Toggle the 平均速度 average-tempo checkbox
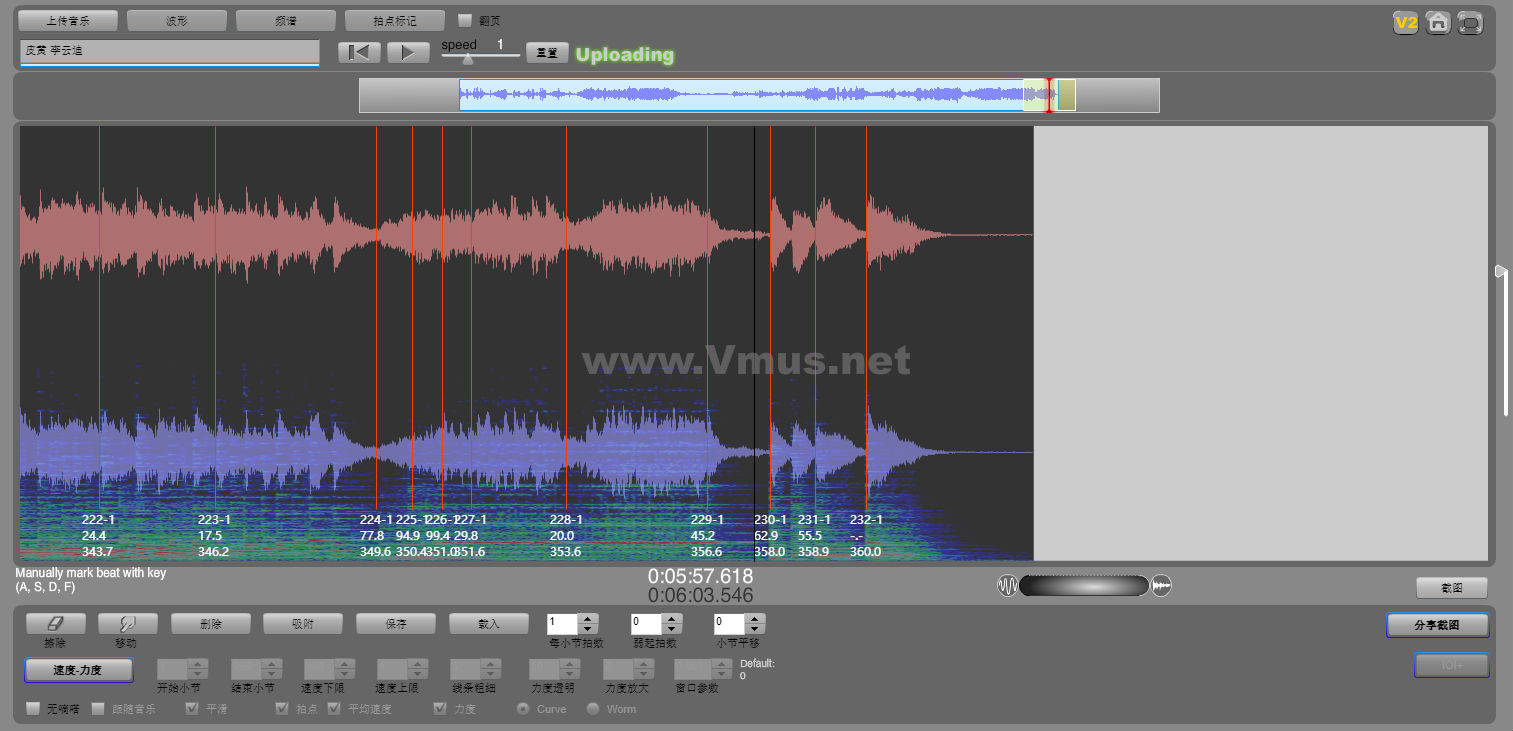 (x=334, y=709)
